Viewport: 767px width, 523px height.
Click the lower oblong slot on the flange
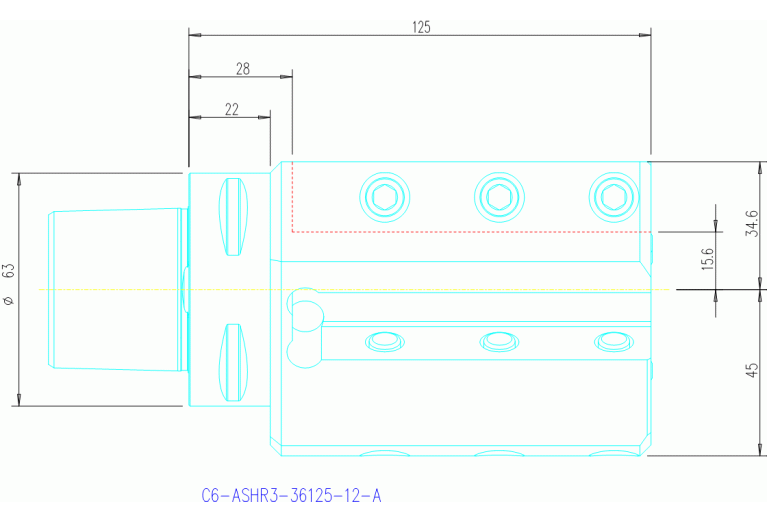click(x=233, y=361)
